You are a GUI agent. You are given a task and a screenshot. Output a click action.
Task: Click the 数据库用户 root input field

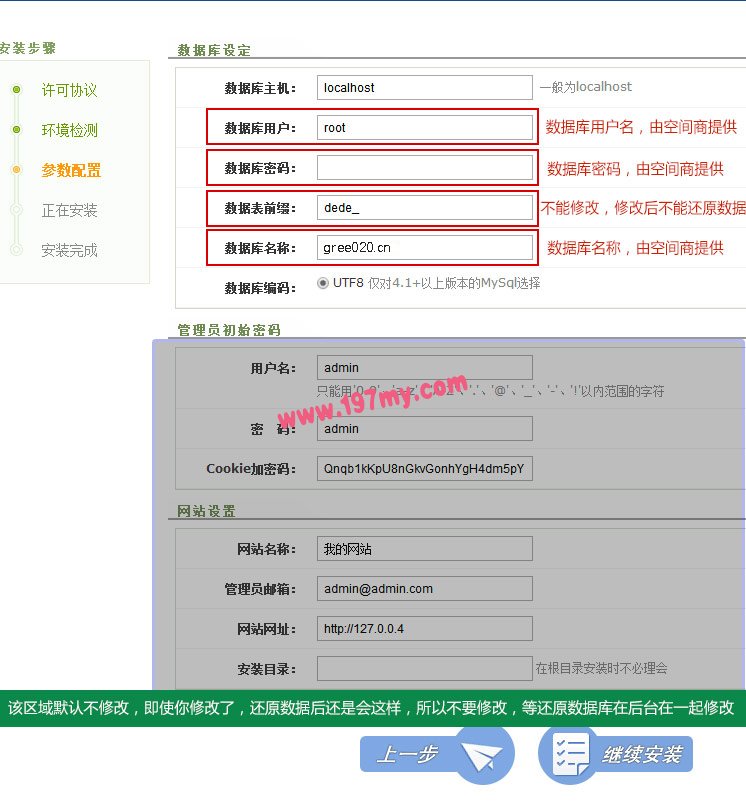pos(424,127)
